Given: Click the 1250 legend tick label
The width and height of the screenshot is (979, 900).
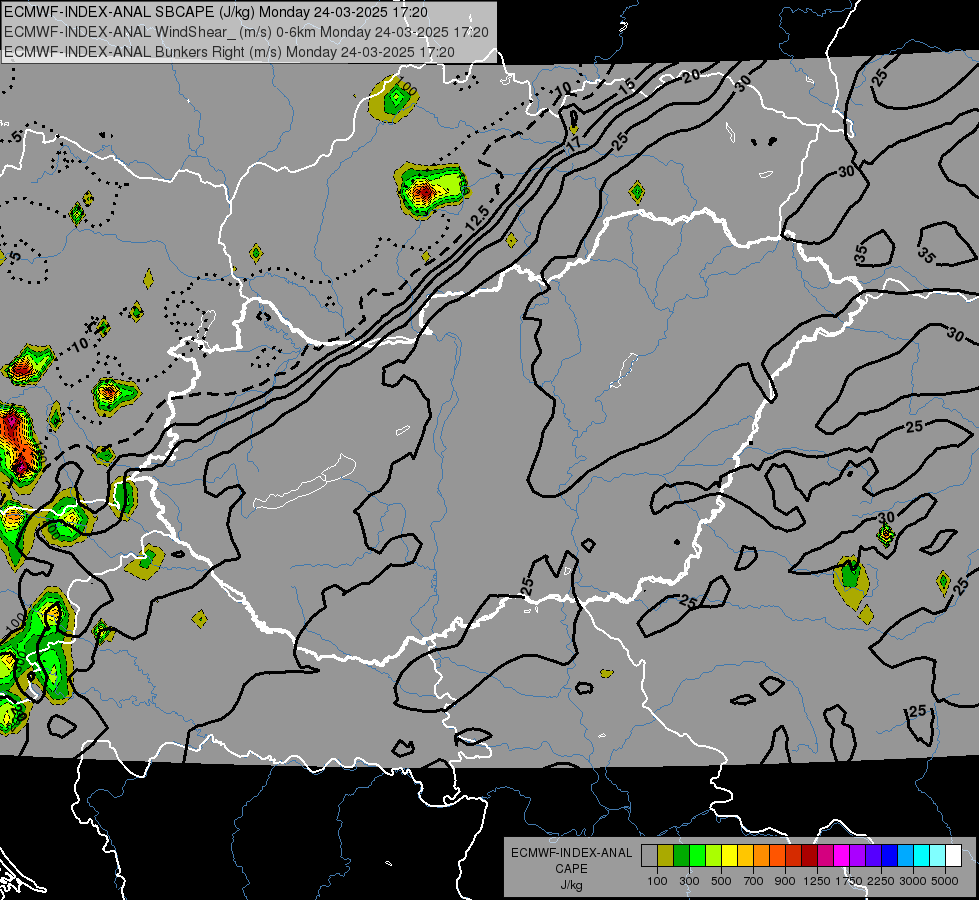Looking at the screenshot, I should point(817,881).
